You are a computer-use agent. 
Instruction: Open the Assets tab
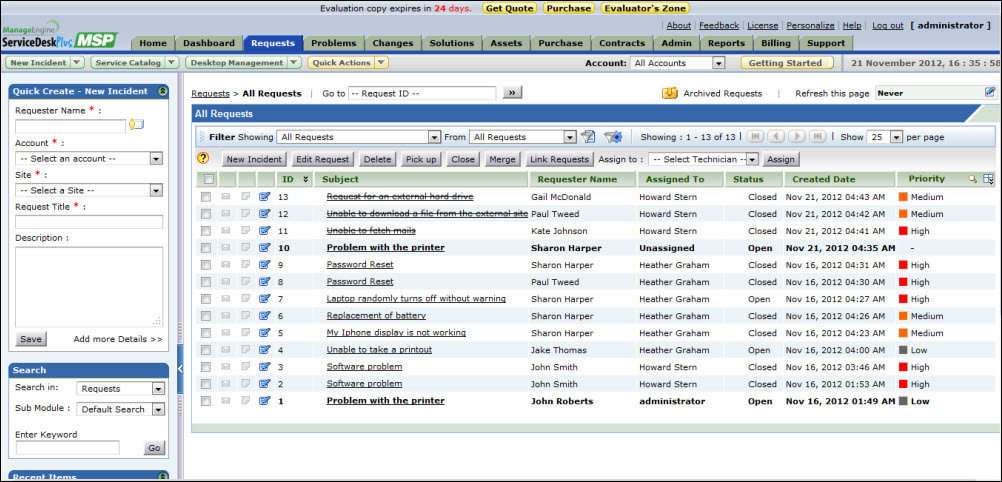505,43
